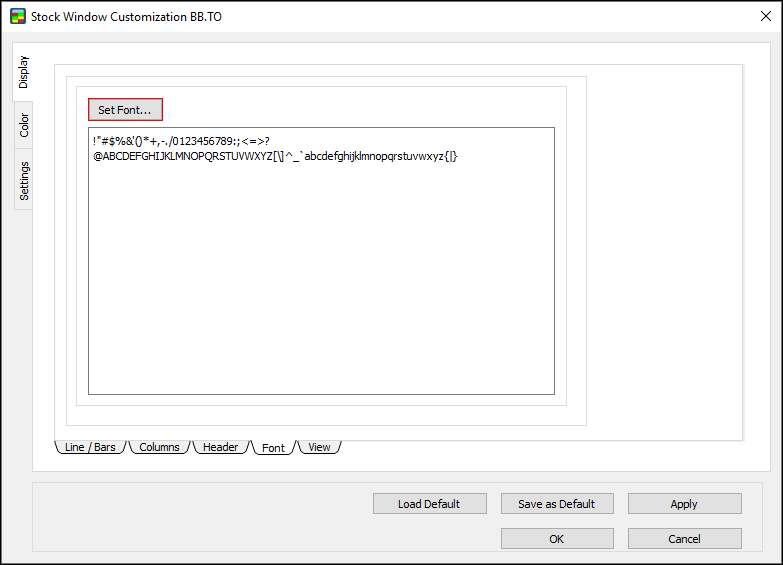The width and height of the screenshot is (783, 565).
Task: Click the application icon in the title bar
Action: click(x=17, y=17)
